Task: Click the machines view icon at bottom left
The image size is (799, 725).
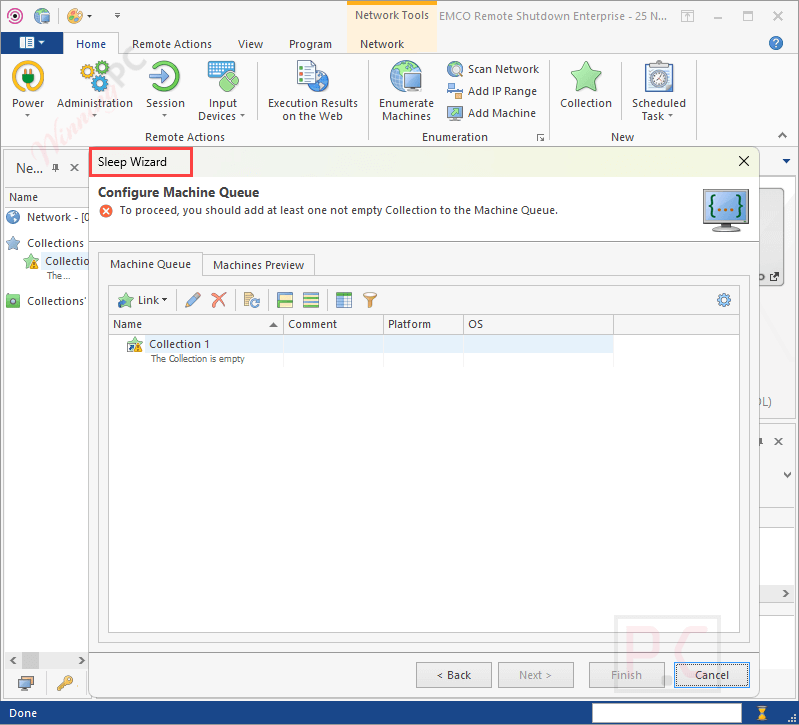Action: pos(25,683)
